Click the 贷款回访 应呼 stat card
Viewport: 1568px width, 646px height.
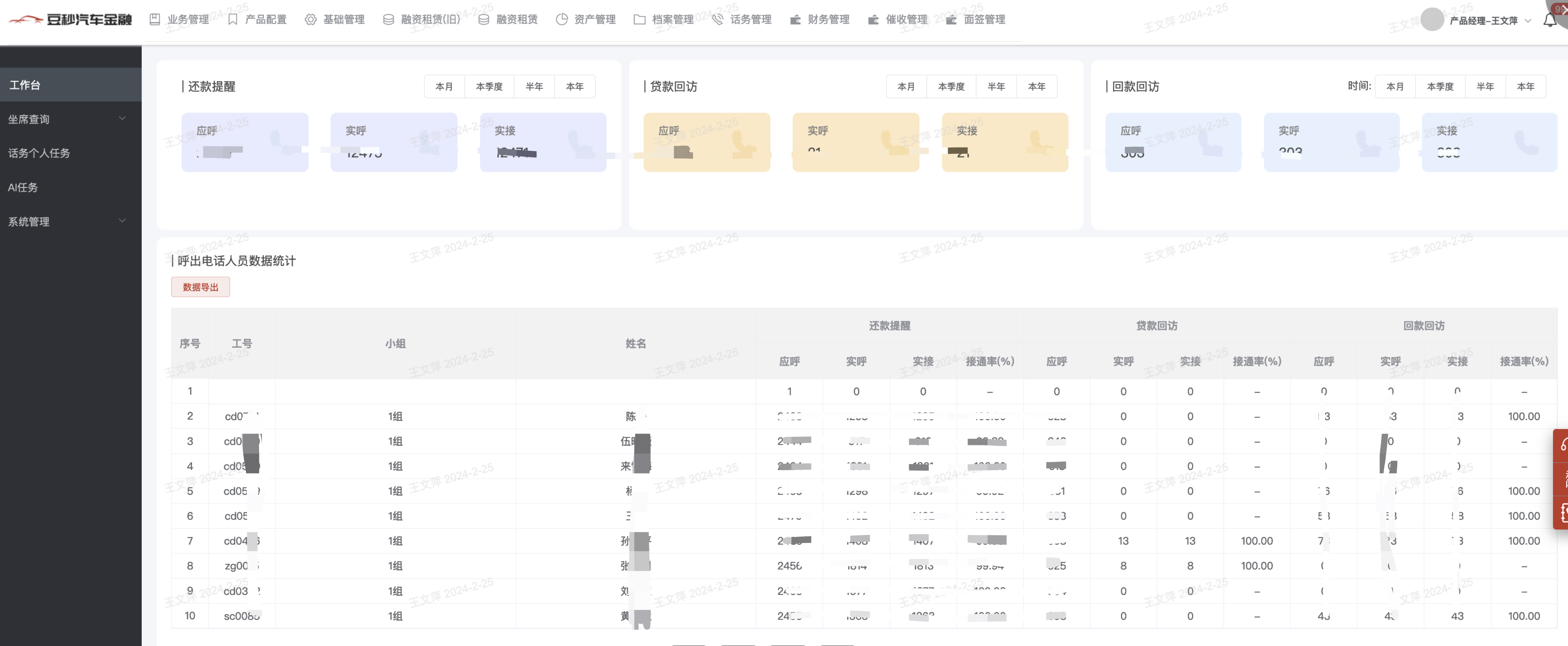[706, 142]
